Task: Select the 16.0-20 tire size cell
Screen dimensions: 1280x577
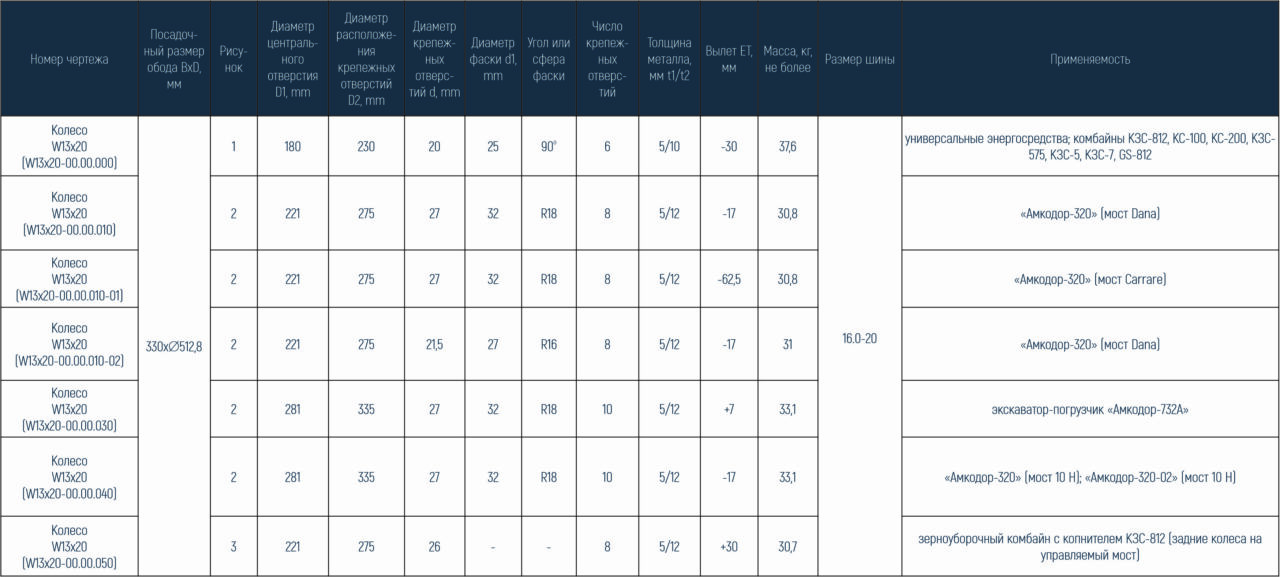Action: pos(860,338)
